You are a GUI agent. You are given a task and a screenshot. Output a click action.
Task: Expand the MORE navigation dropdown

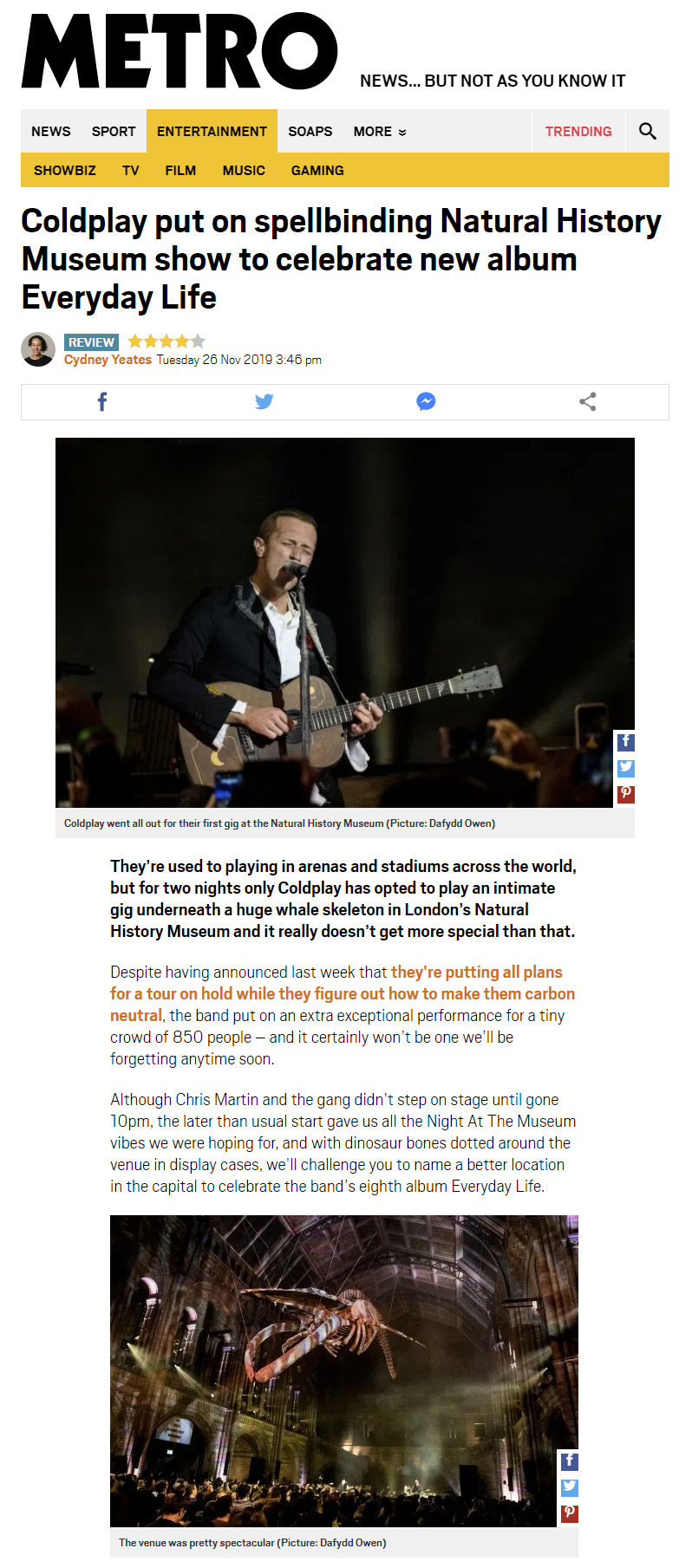click(380, 132)
